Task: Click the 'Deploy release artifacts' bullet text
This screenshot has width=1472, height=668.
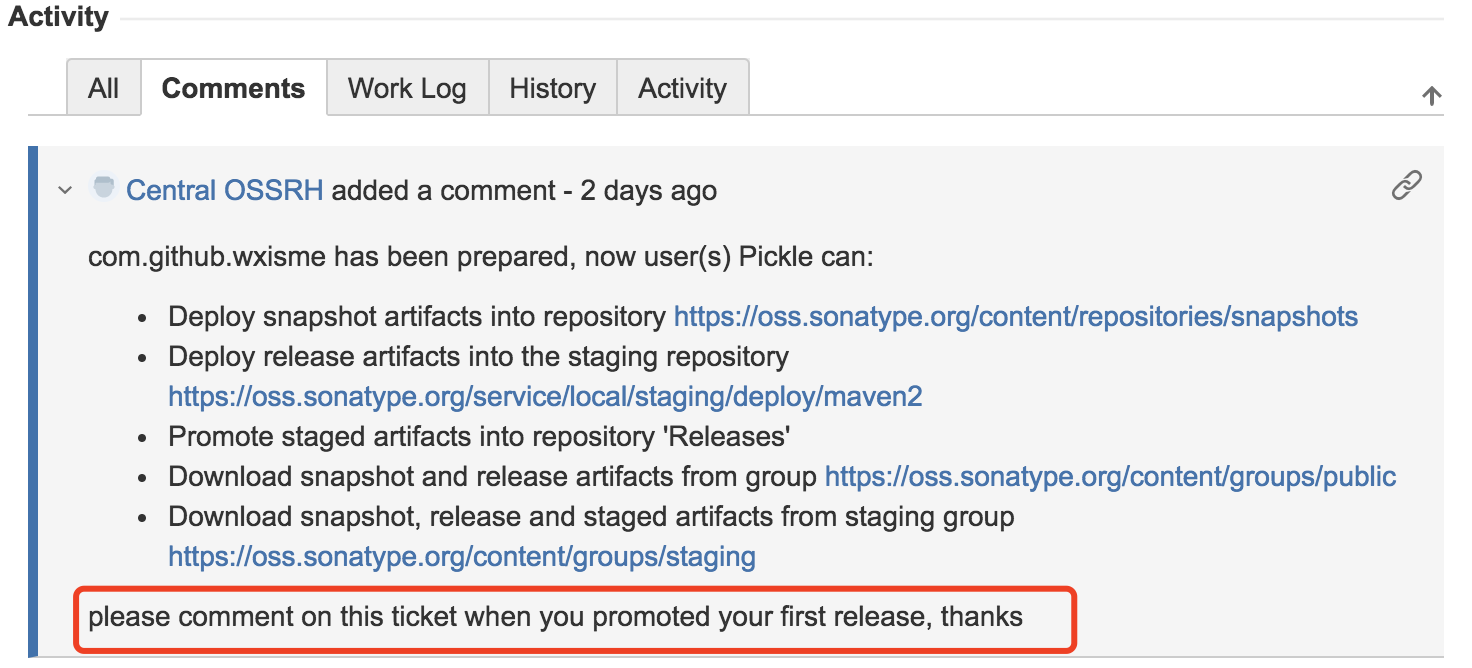Action: [x=478, y=357]
